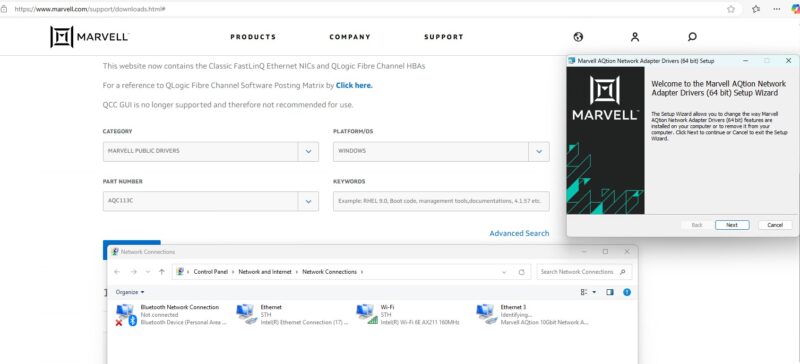Click the Keywords input field

[x=441, y=201]
